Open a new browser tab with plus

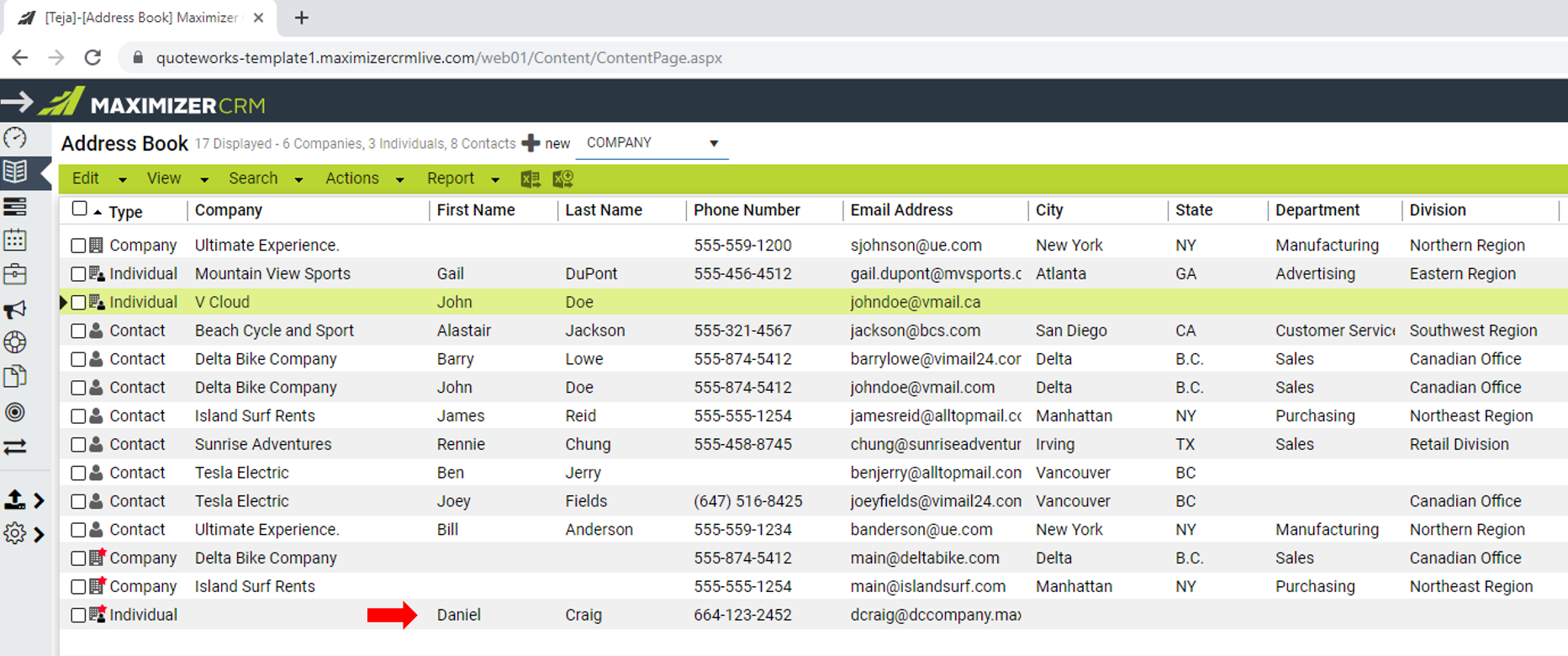coord(302,18)
